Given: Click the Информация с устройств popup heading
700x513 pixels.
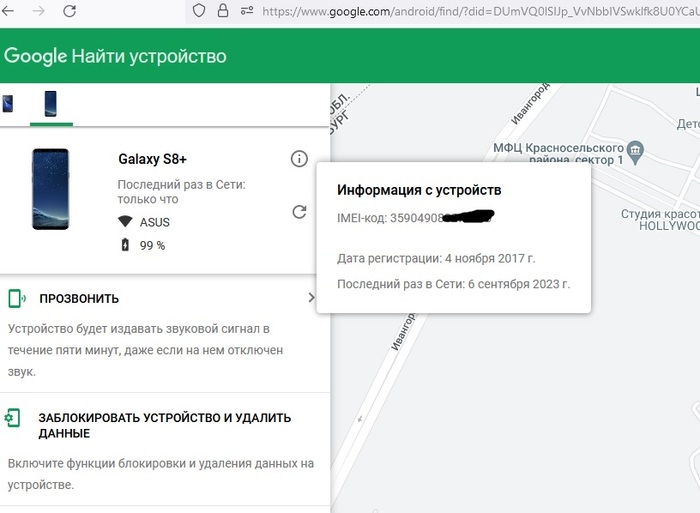Looking at the screenshot, I should coord(419,190).
